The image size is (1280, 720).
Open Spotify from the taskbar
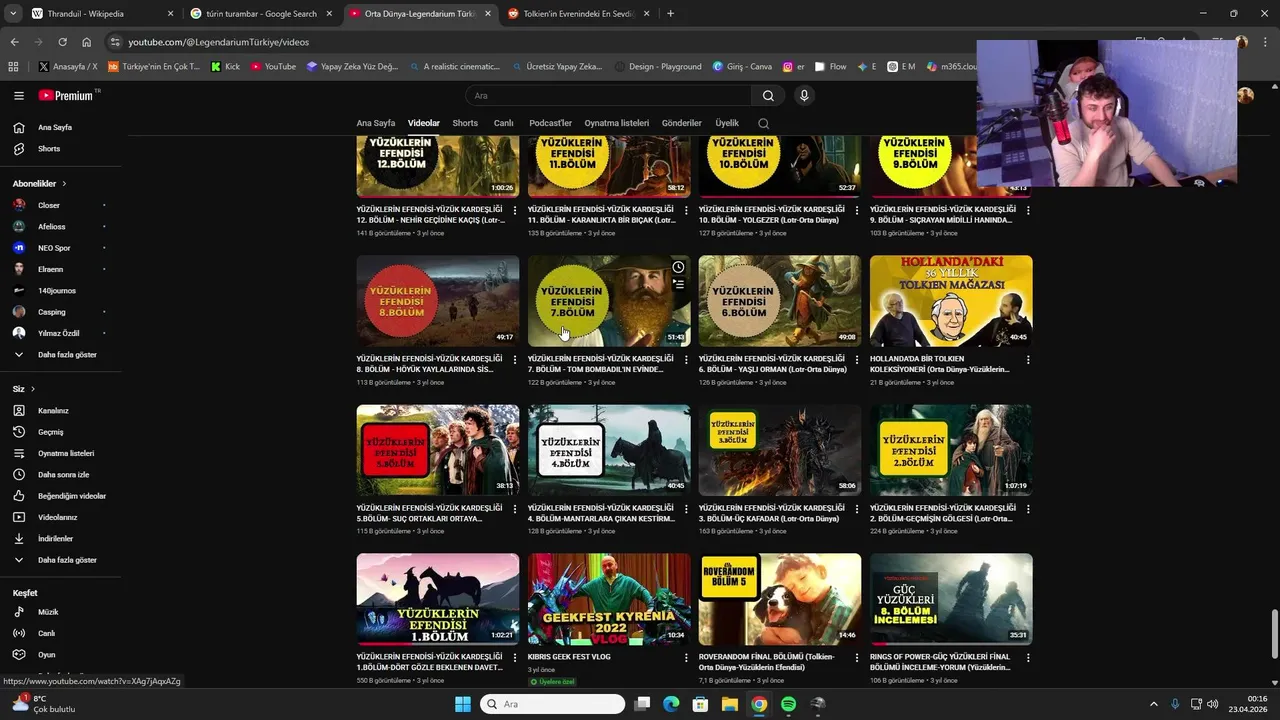coord(788,704)
